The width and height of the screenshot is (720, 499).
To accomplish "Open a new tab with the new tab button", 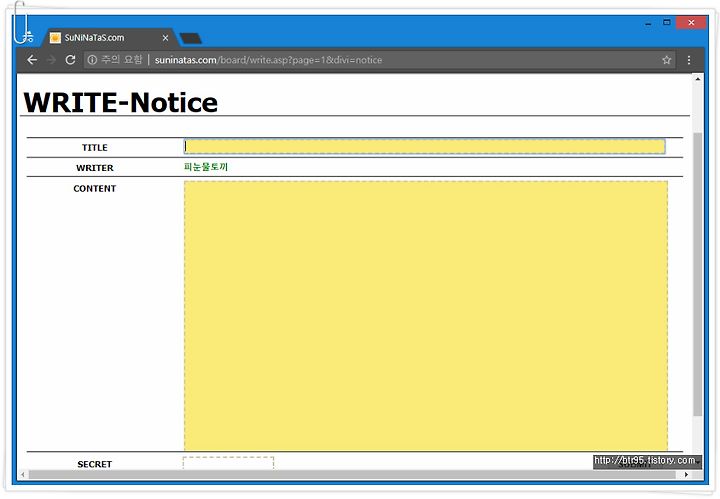I will (x=191, y=38).
